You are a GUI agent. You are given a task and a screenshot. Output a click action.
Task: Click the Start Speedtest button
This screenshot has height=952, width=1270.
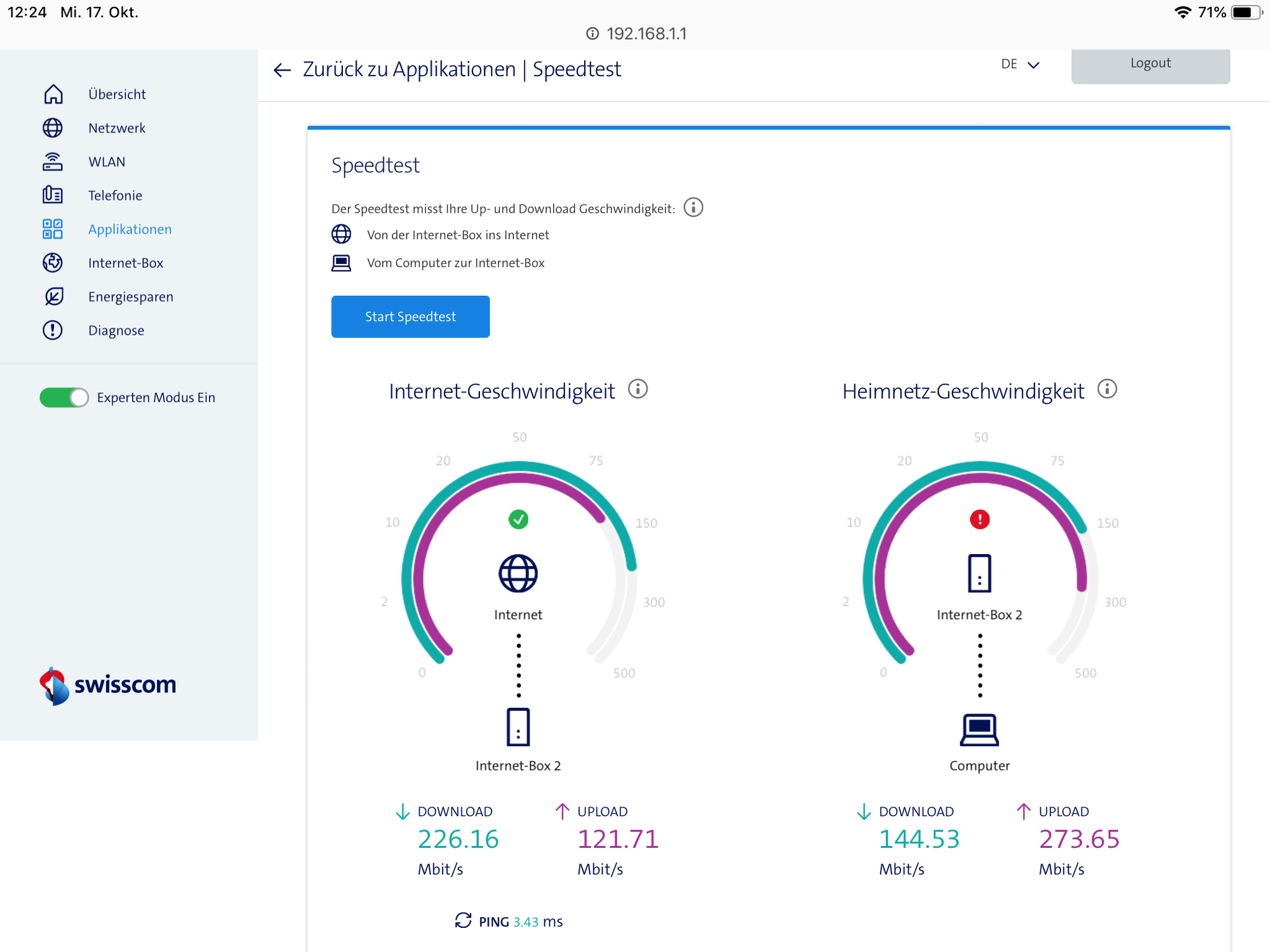(x=410, y=316)
